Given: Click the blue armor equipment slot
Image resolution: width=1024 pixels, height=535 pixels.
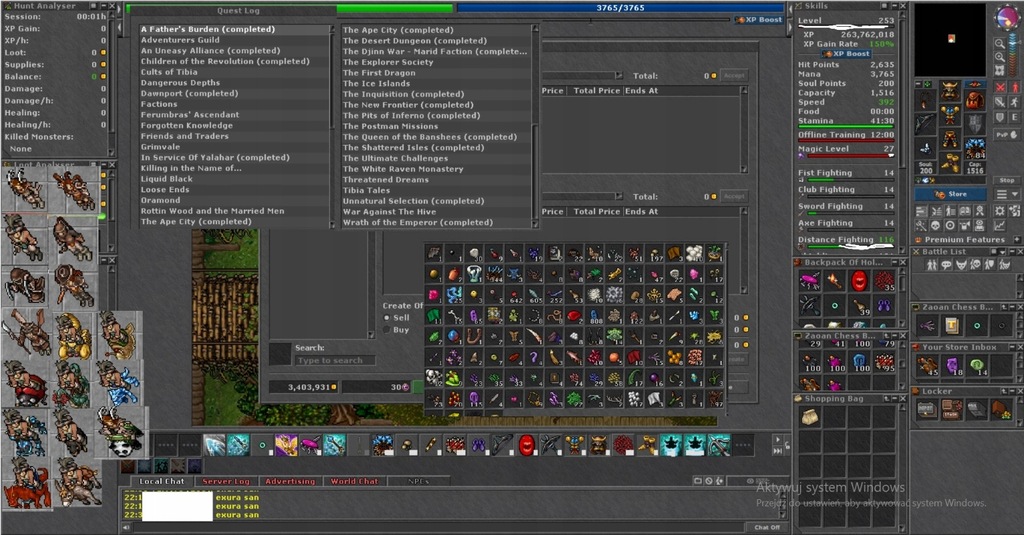Looking at the screenshot, I should coord(950,116).
